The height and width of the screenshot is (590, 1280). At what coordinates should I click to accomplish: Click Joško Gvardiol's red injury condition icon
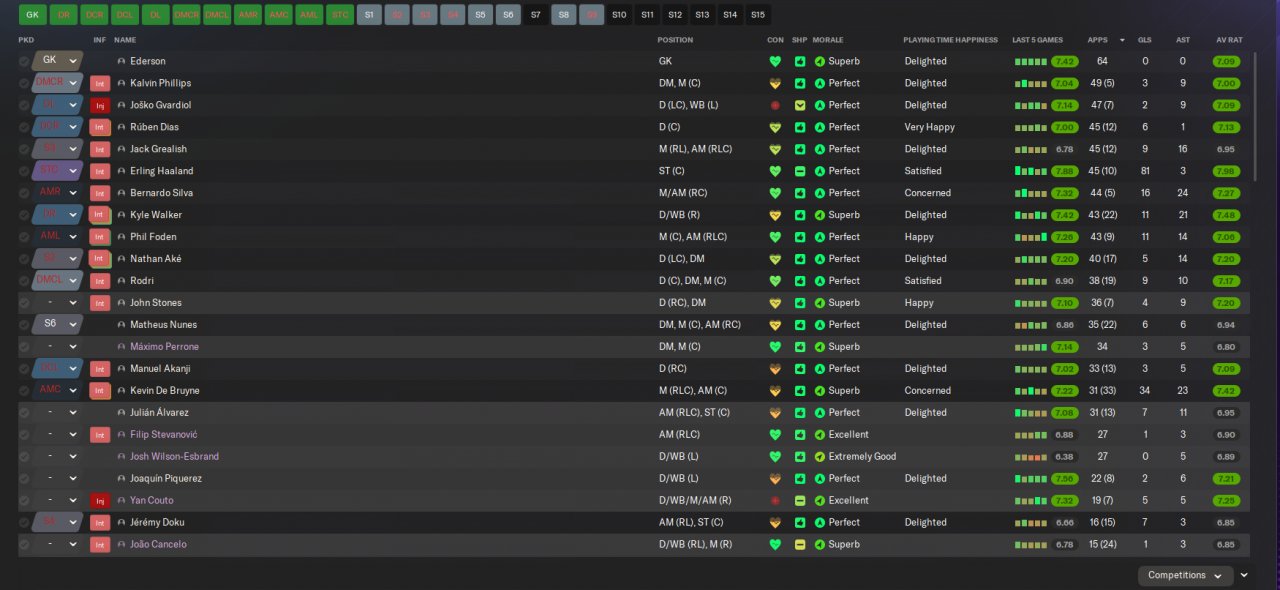(775, 105)
